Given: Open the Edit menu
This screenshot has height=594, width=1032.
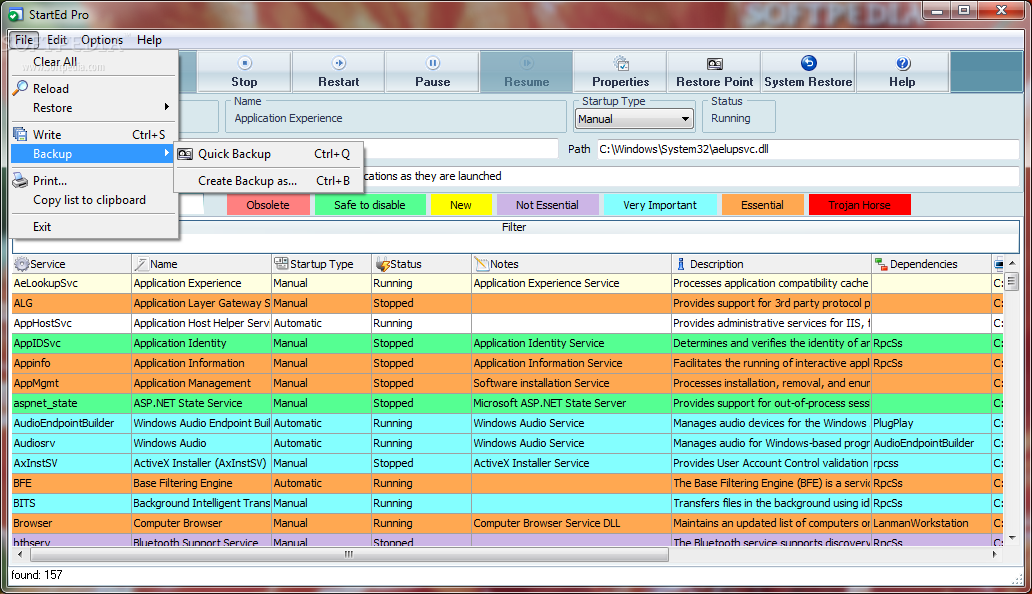Looking at the screenshot, I should coord(57,39).
